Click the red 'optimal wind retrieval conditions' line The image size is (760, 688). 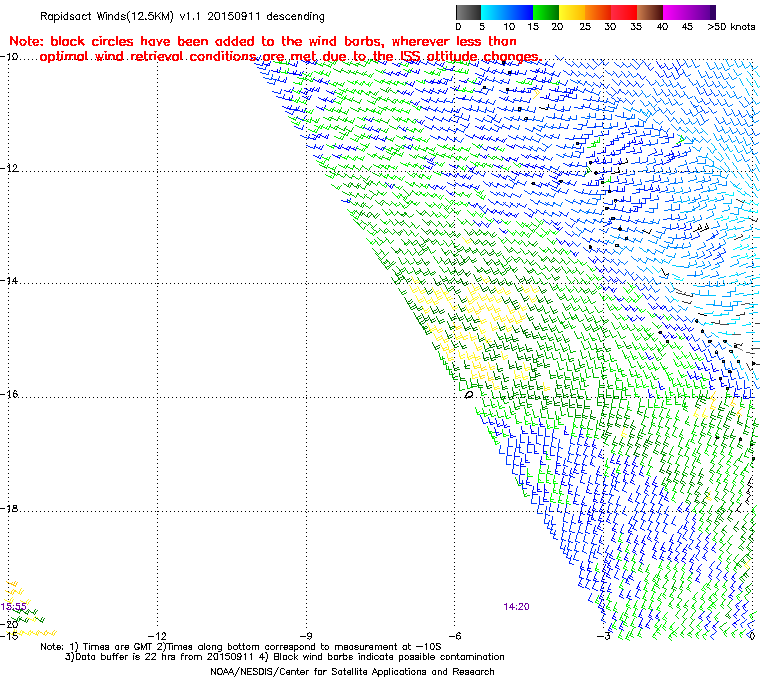click(x=290, y=57)
